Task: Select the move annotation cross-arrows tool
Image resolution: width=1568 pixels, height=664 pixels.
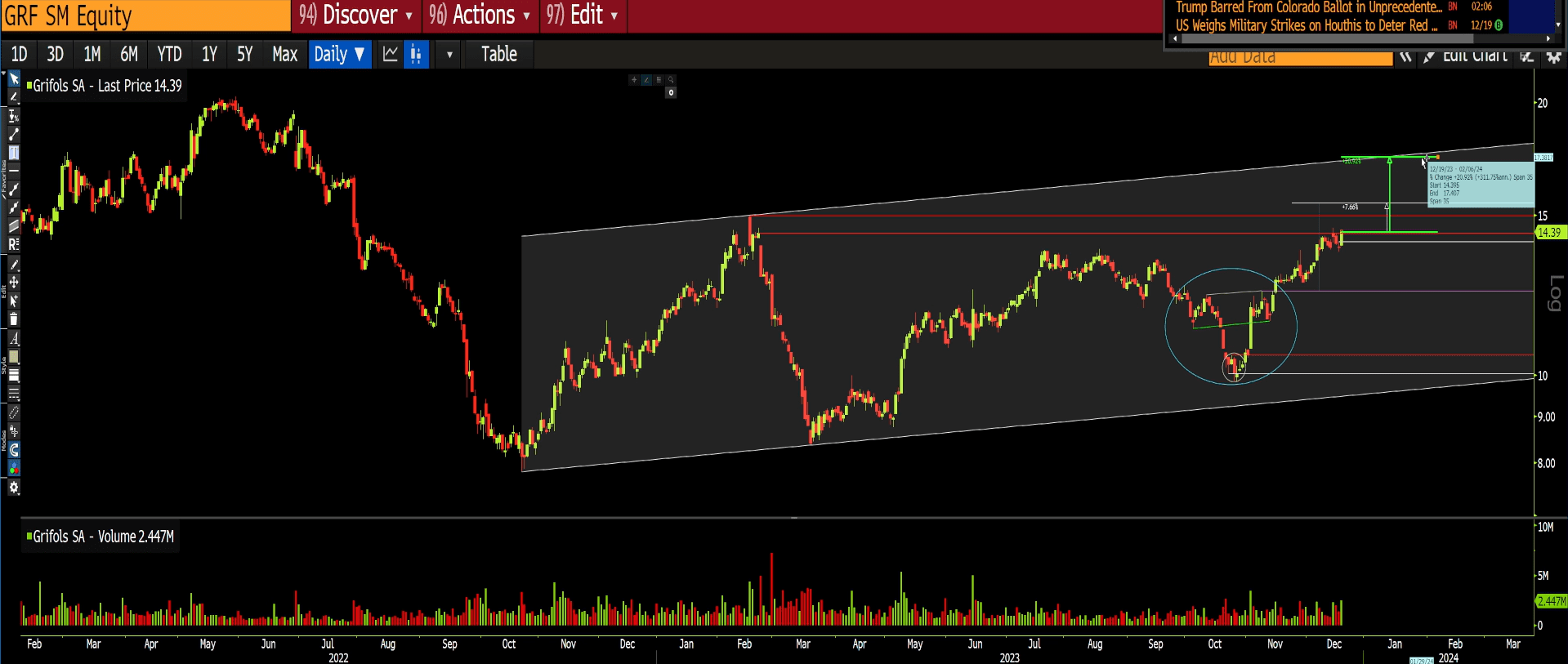Action: click(14, 283)
